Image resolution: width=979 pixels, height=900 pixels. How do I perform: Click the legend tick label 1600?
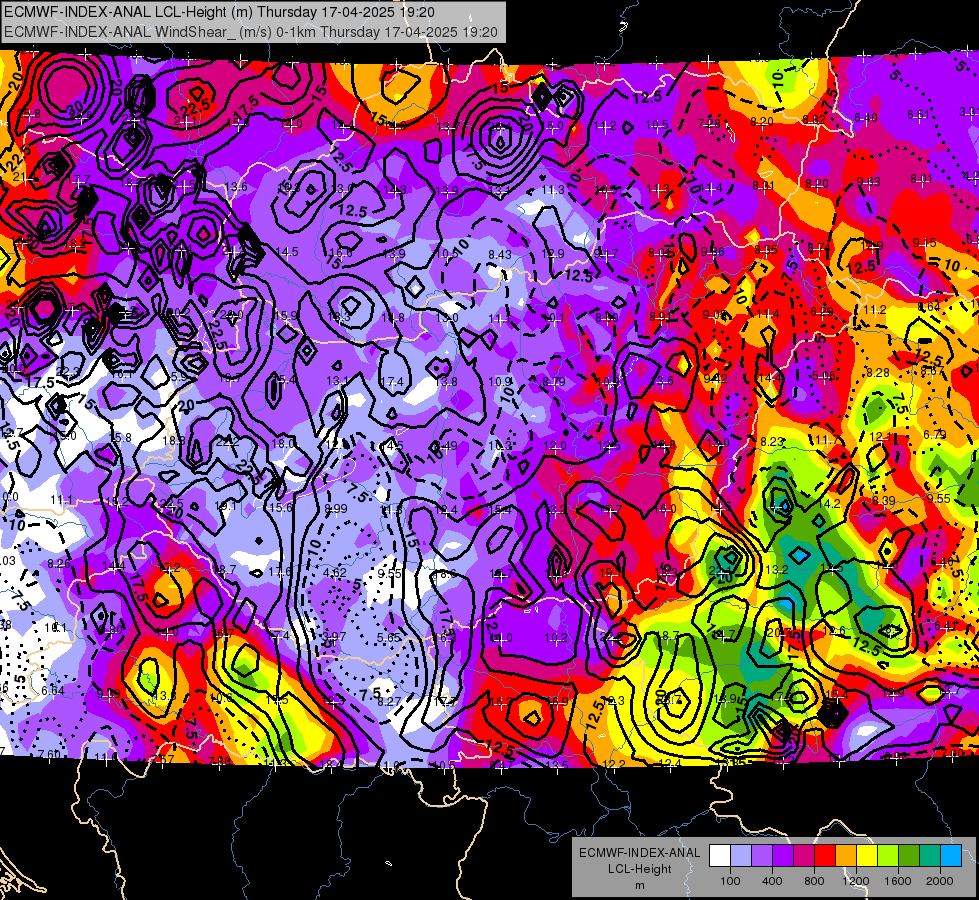pos(898,881)
